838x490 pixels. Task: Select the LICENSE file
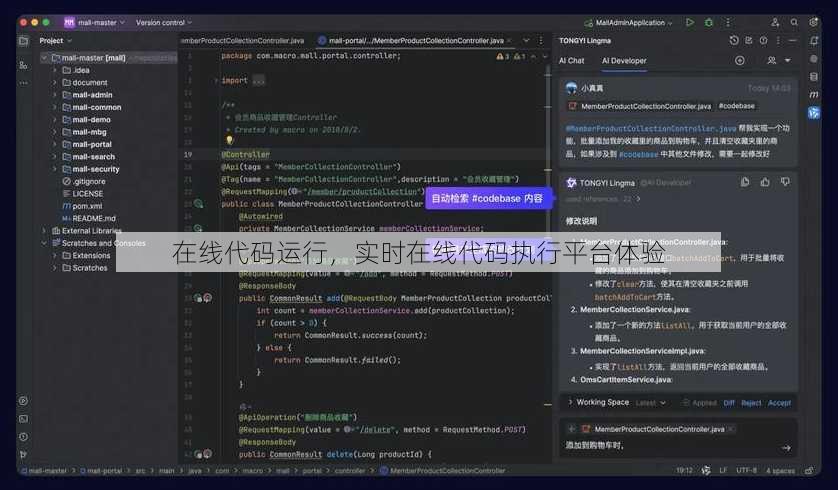point(83,193)
